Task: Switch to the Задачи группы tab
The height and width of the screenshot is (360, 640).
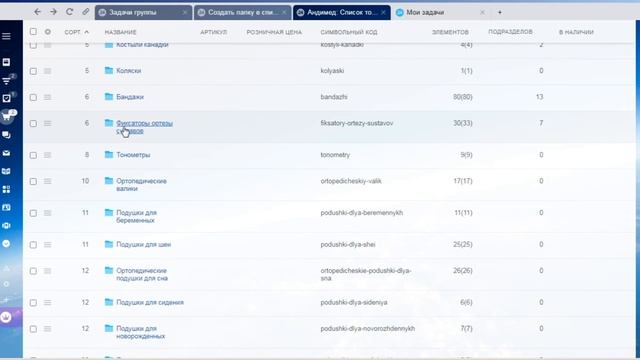Action: 143,13
